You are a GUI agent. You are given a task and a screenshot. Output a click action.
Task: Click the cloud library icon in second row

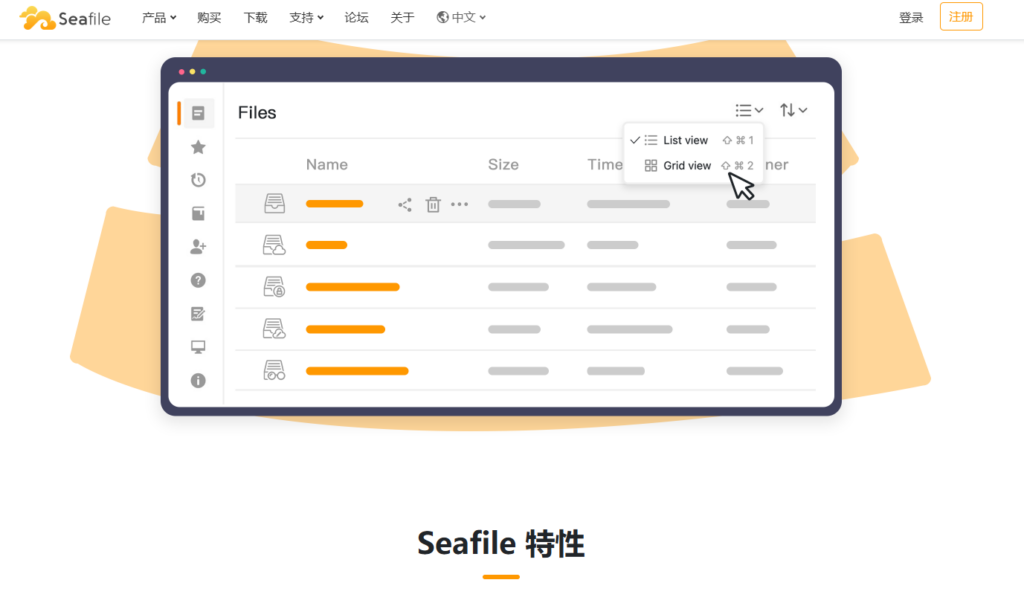tap(274, 245)
